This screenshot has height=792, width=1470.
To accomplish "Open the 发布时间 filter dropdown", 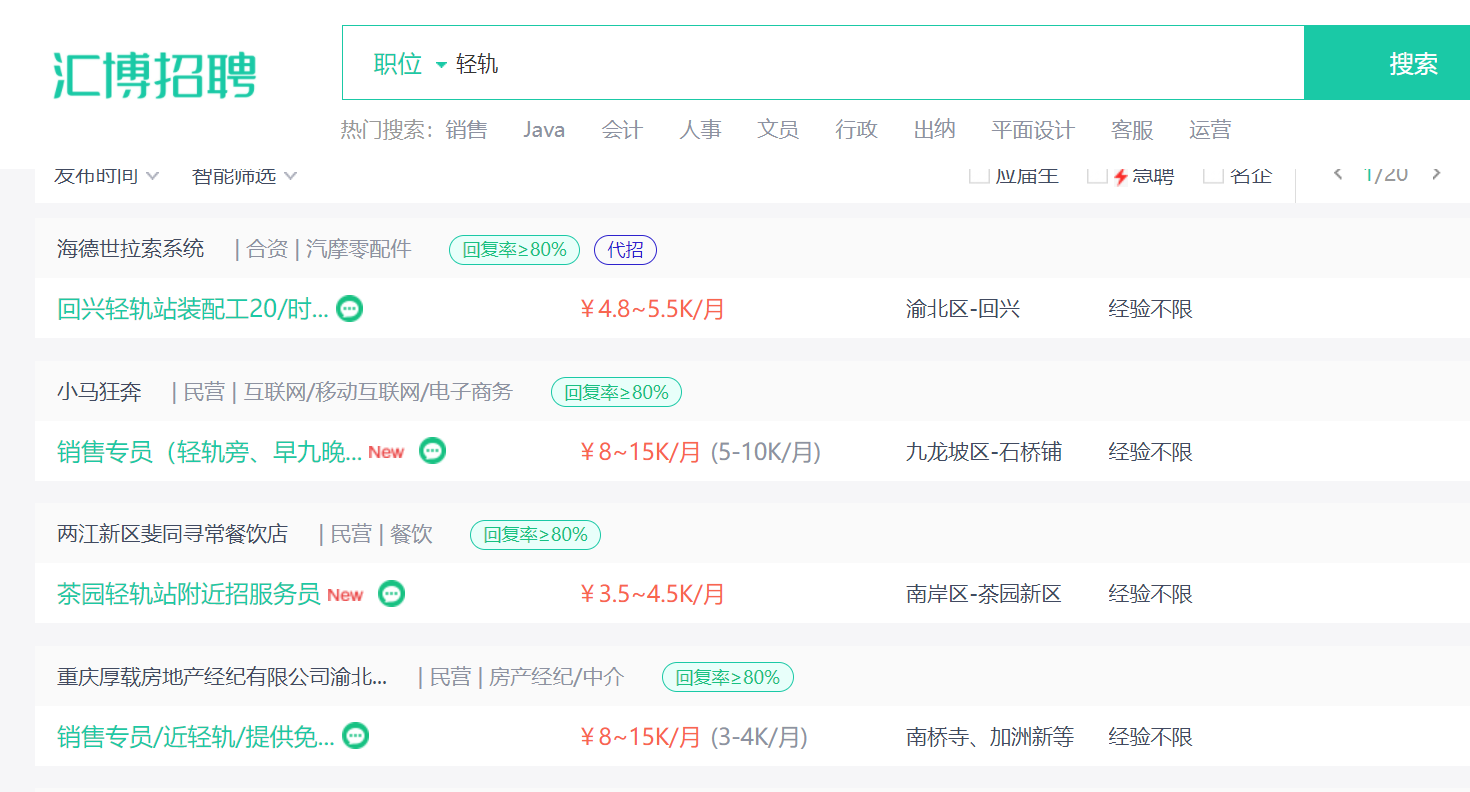I will [x=106, y=176].
